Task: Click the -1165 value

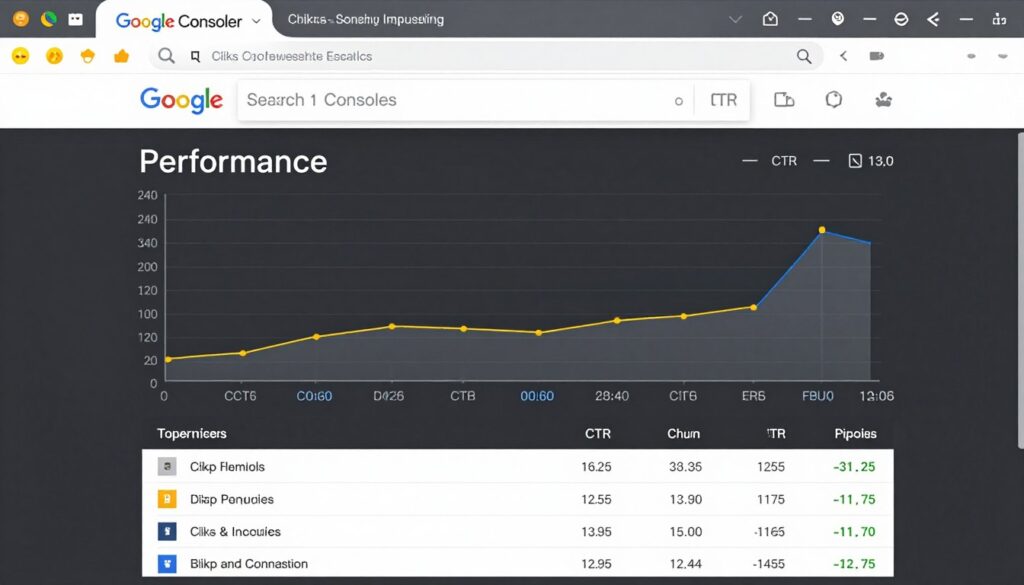Action: [769, 531]
